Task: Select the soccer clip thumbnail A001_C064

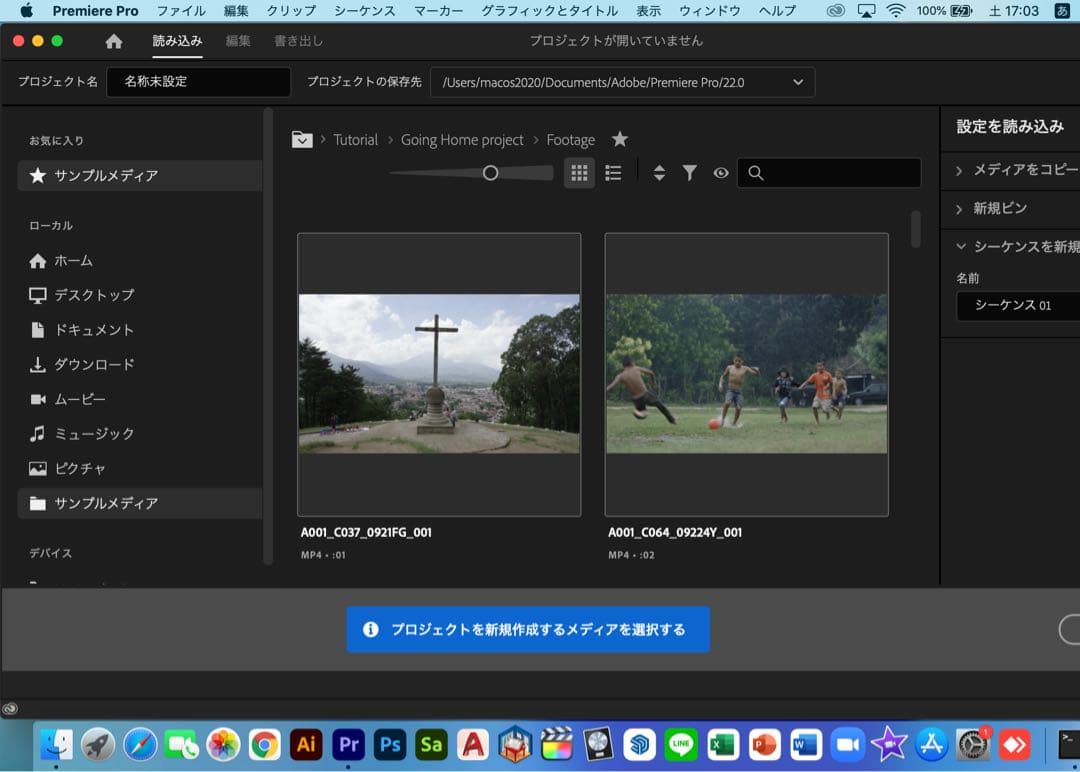Action: pos(746,374)
